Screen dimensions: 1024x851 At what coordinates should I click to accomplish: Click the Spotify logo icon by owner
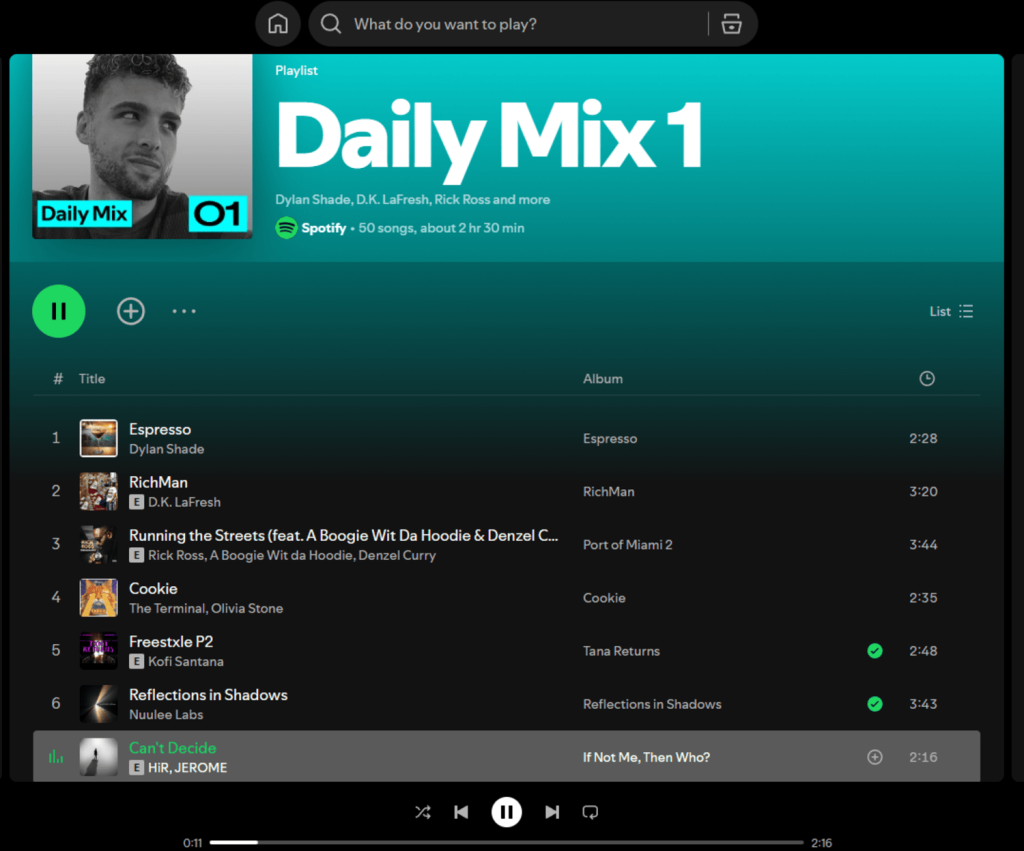click(286, 228)
